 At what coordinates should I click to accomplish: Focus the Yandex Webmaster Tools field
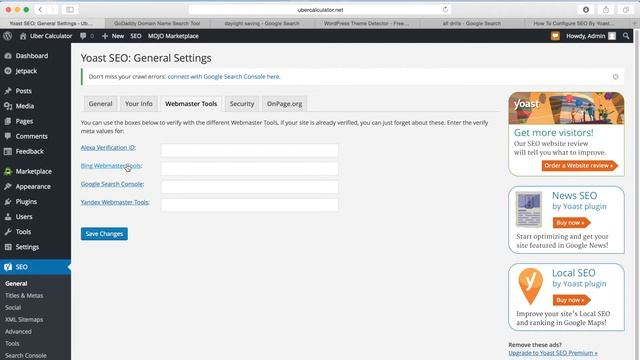coord(249,204)
